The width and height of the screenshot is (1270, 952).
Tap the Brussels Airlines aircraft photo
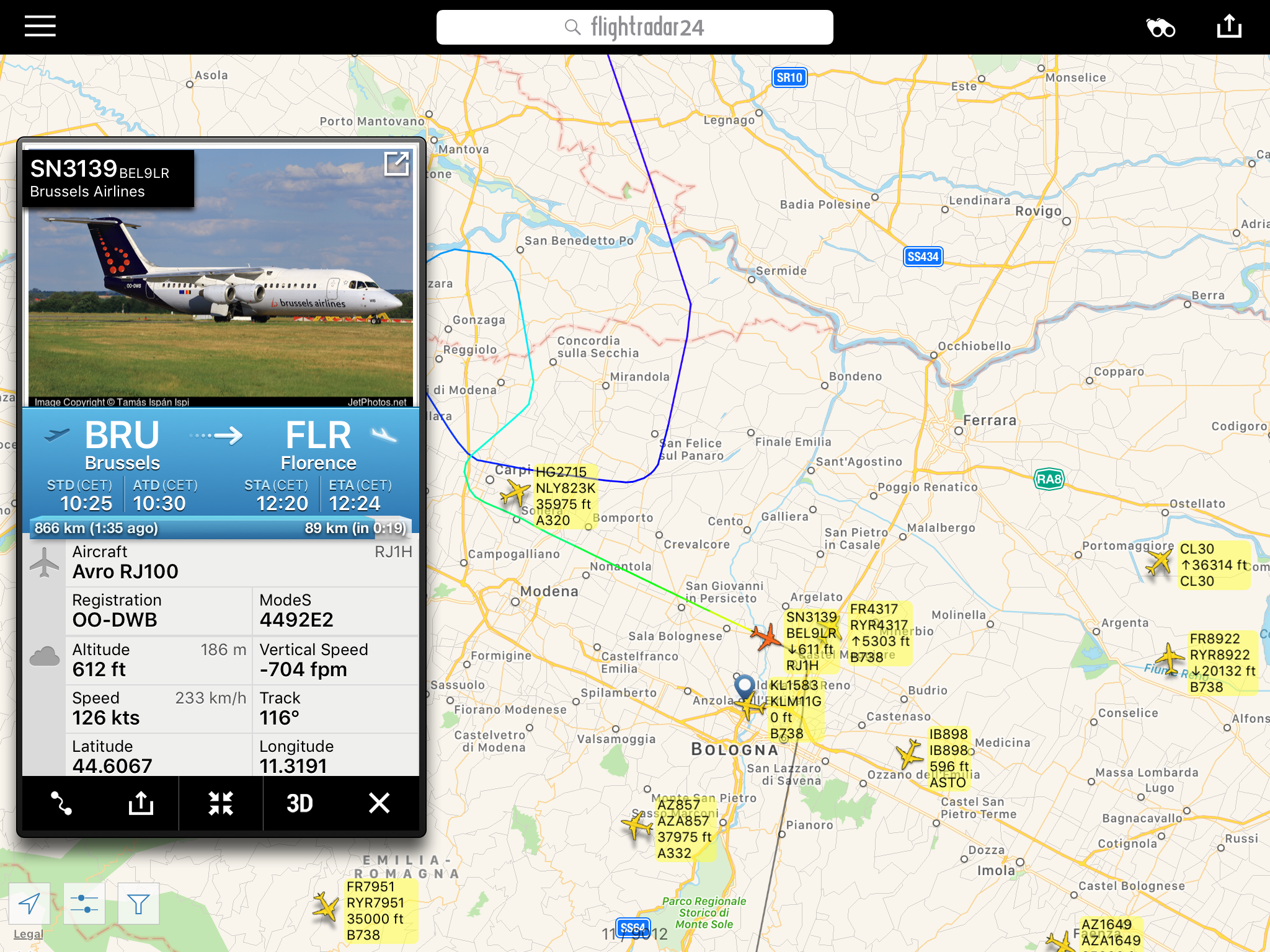pyautogui.click(x=221, y=278)
